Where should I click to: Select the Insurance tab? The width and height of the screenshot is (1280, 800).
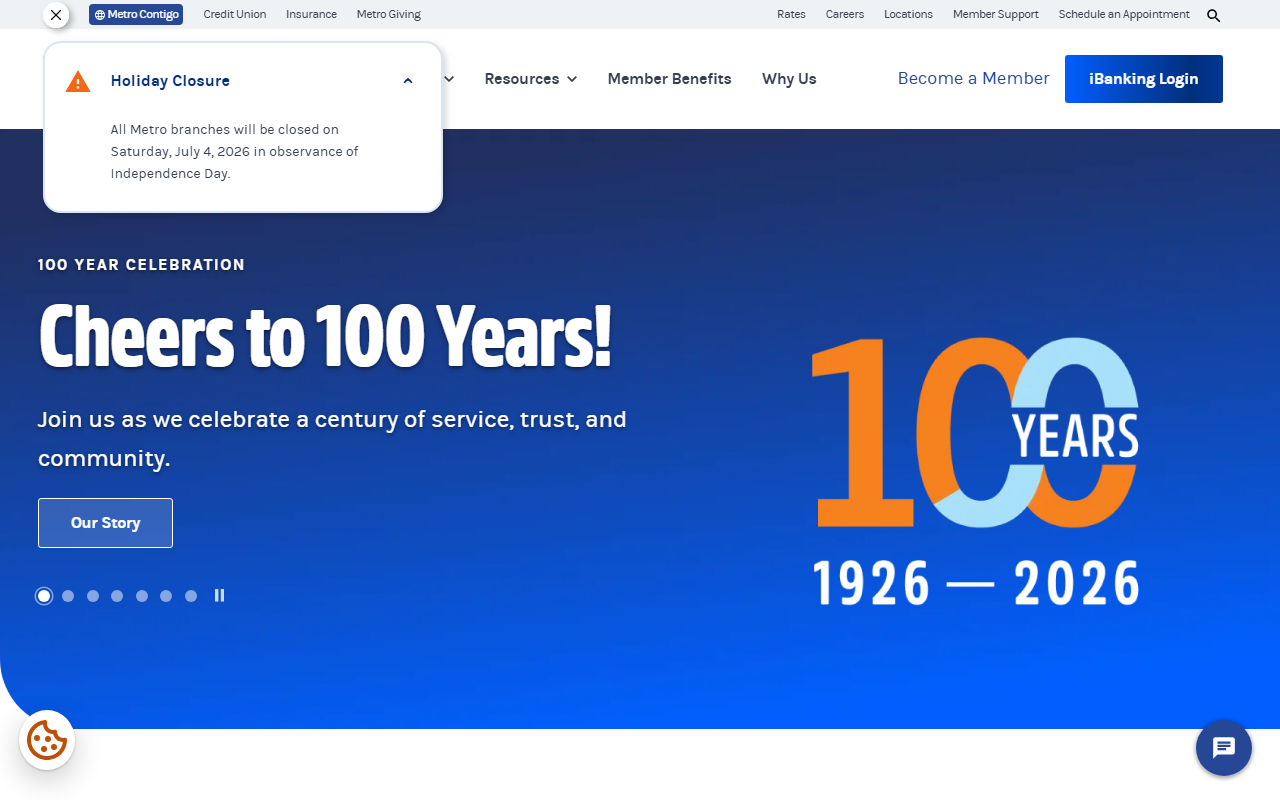(311, 15)
